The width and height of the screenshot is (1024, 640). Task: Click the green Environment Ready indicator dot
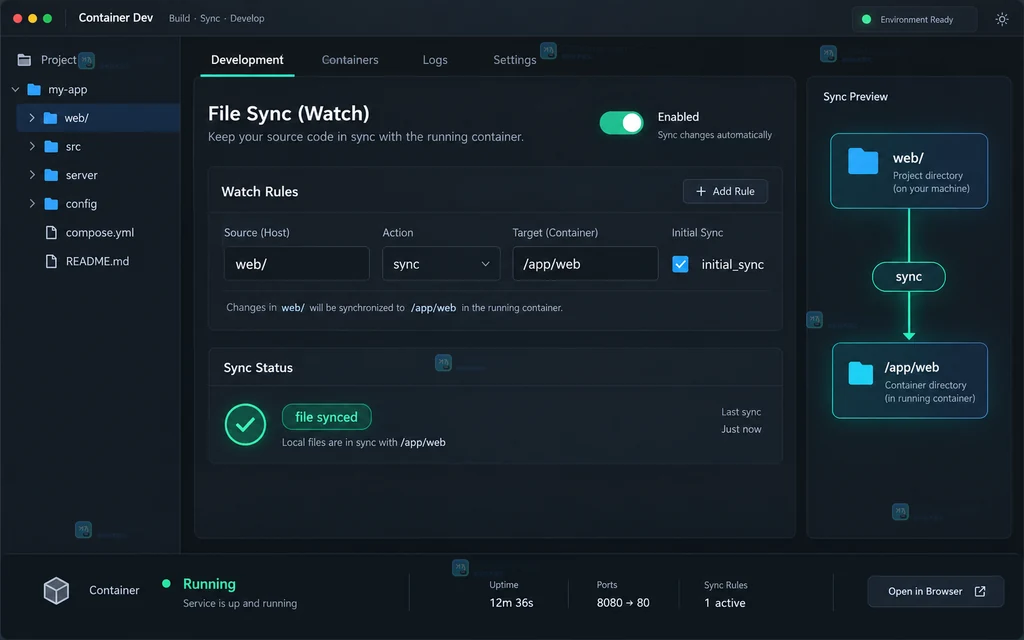click(x=867, y=19)
